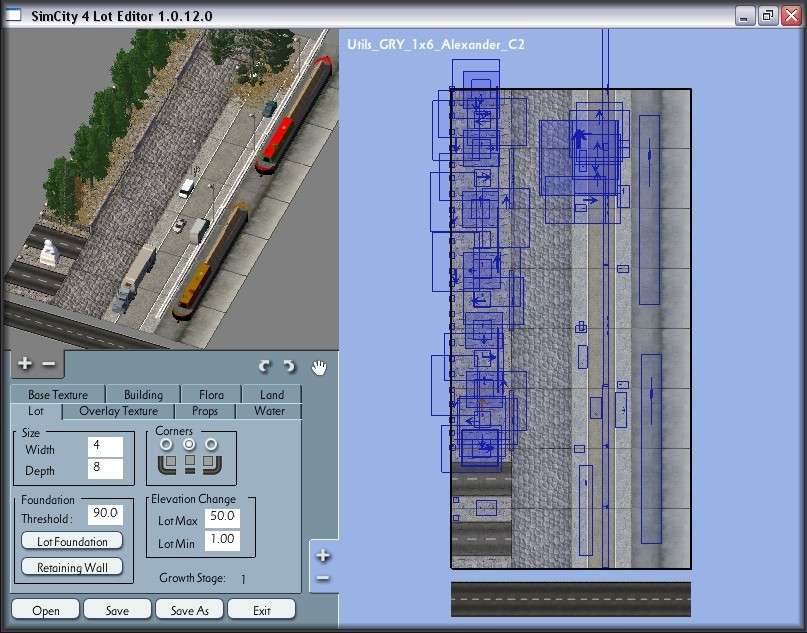Edit the lot Depth field

[105, 468]
